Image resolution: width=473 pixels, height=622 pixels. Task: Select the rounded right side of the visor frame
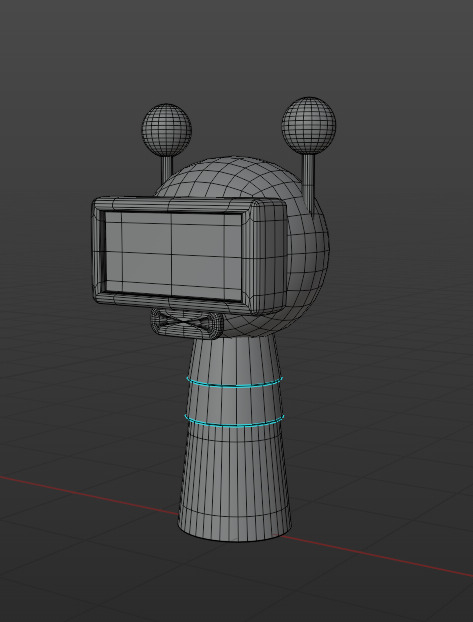point(269,256)
